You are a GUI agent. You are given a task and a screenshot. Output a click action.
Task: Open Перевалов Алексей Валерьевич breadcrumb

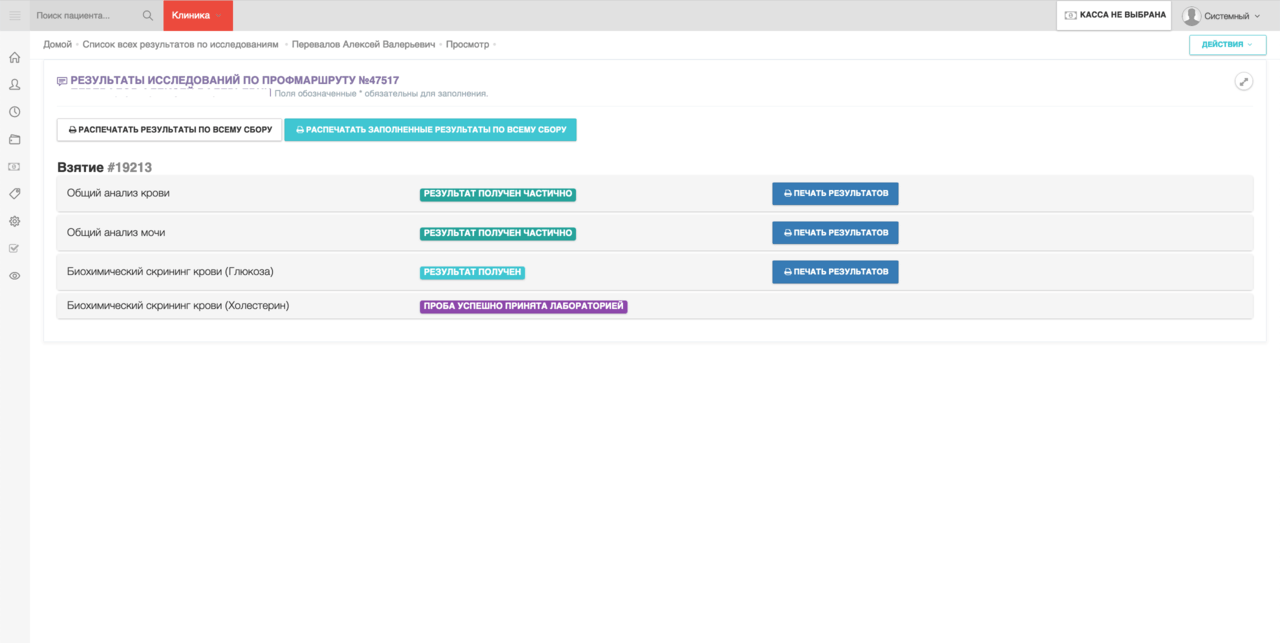point(364,44)
